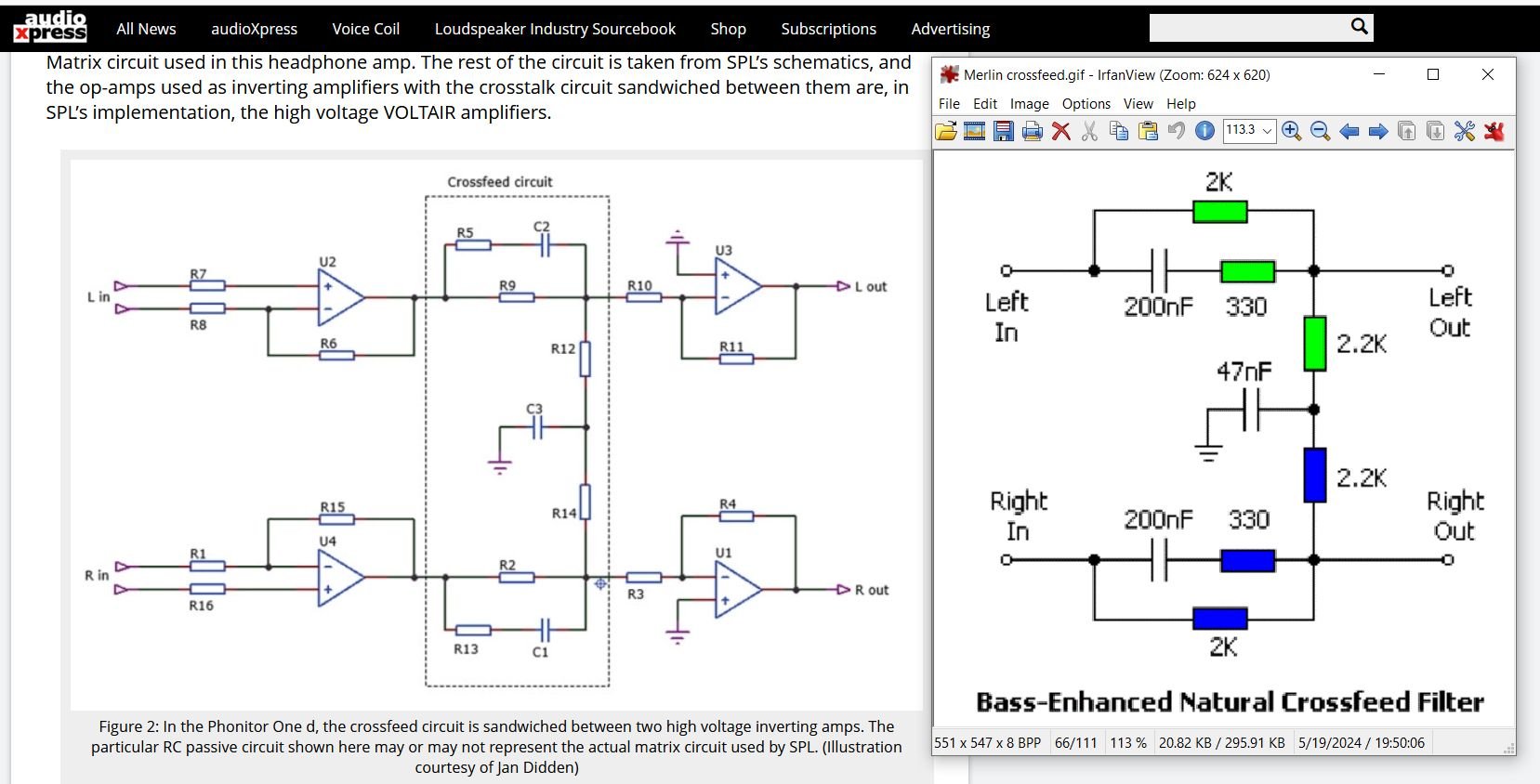Click the IrfanView window resize grip
Screen dimensions: 1540x784
click(x=1508, y=748)
